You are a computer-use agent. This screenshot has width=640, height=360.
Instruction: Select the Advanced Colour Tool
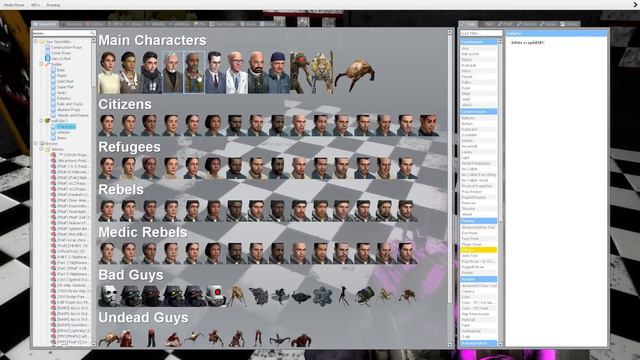pyautogui.click(x=479, y=286)
